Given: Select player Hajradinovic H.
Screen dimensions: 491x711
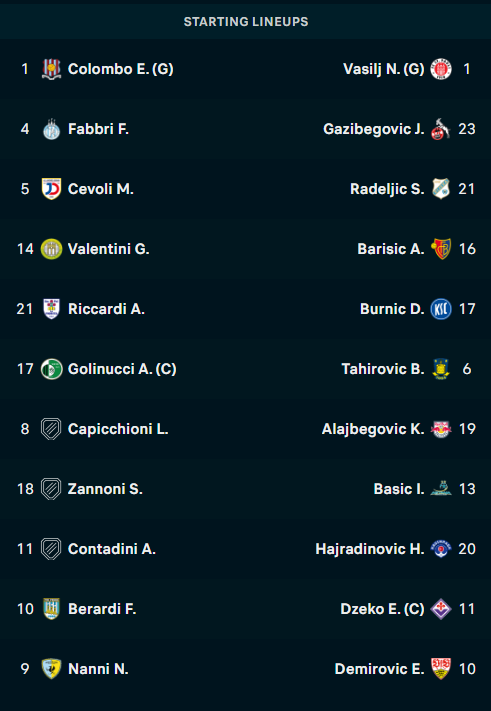Looking at the screenshot, I should pyautogui.click(x=369, y=549).
